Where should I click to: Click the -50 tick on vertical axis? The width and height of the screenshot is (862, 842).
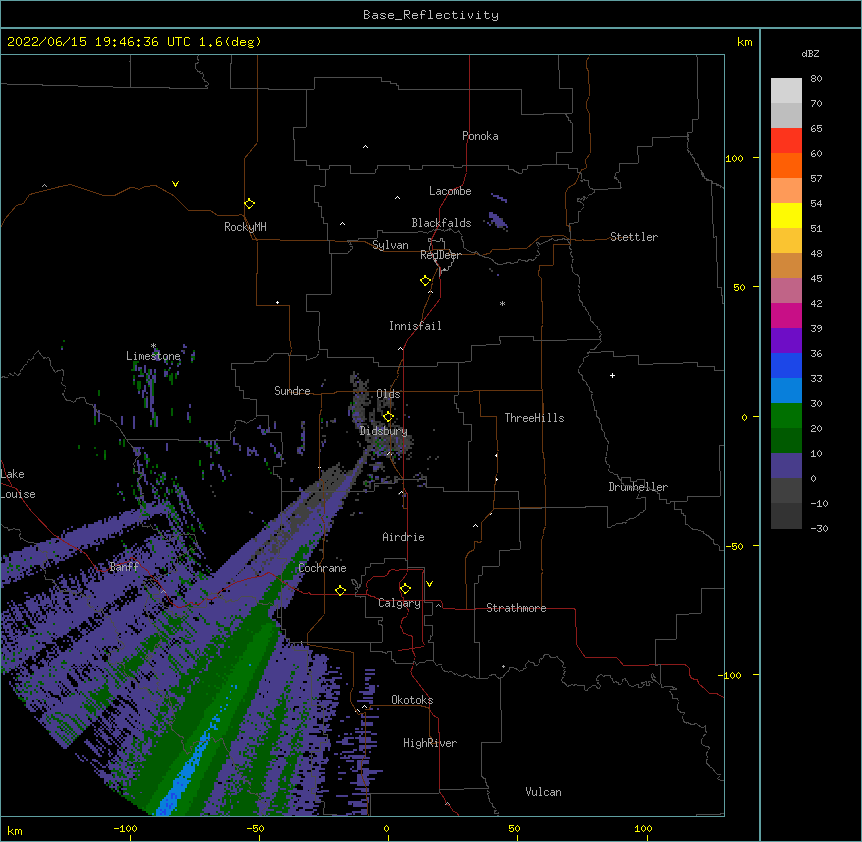(734, 546)
